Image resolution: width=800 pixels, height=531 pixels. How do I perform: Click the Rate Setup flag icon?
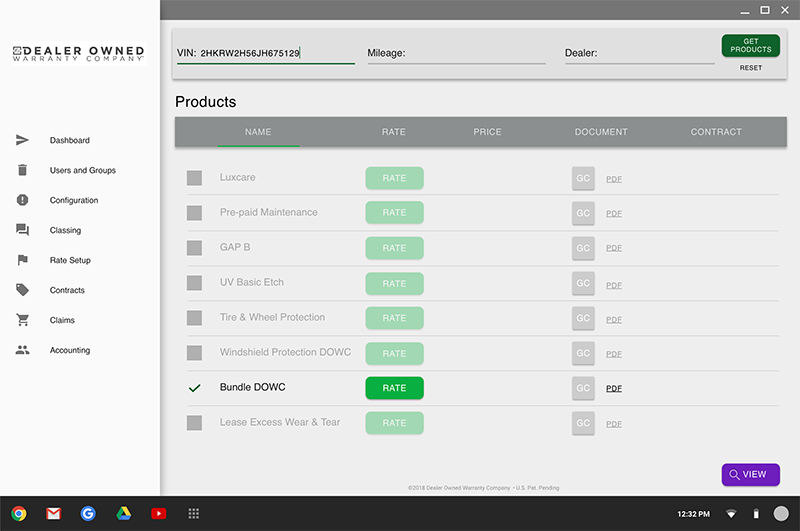coord(22,260)
